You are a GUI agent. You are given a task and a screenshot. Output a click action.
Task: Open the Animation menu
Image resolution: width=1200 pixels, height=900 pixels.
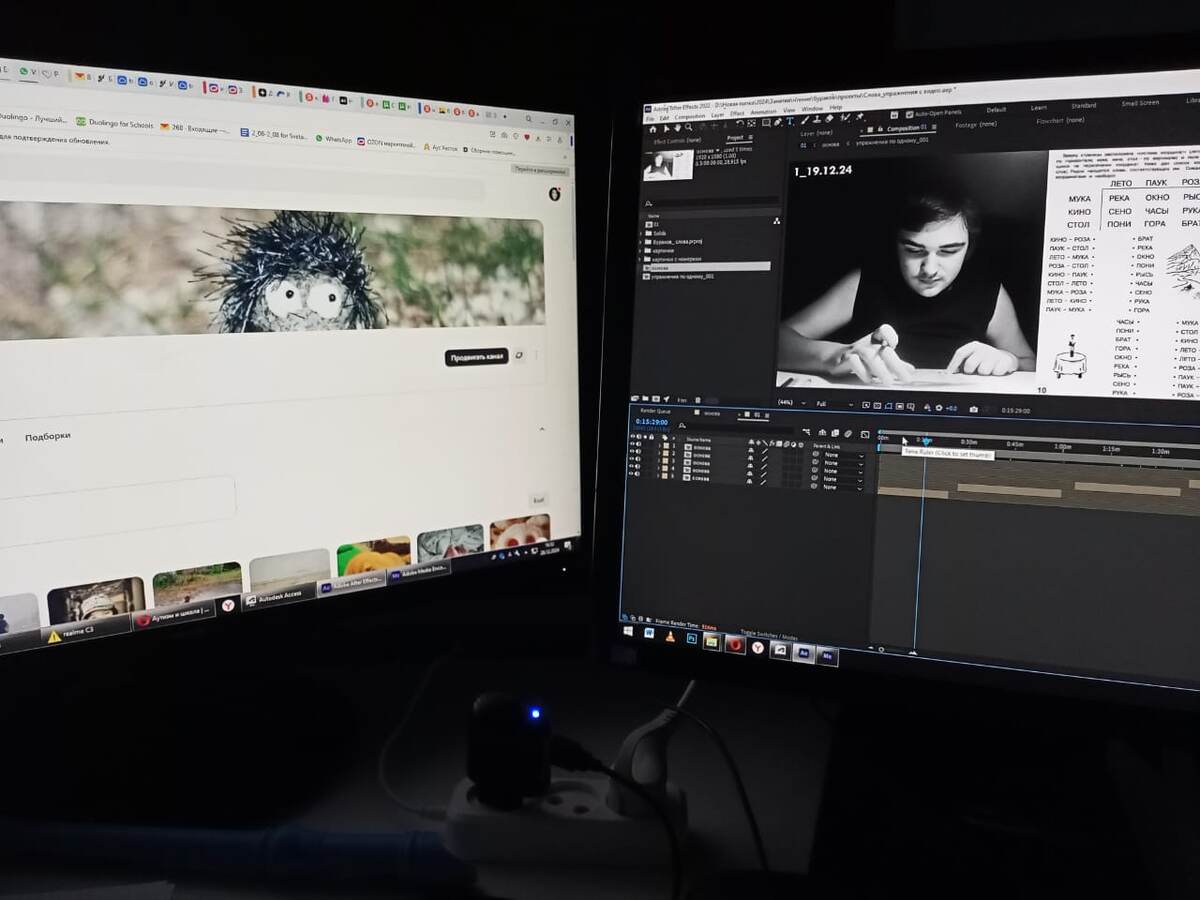pyautogui.click(x=764, y=112)
